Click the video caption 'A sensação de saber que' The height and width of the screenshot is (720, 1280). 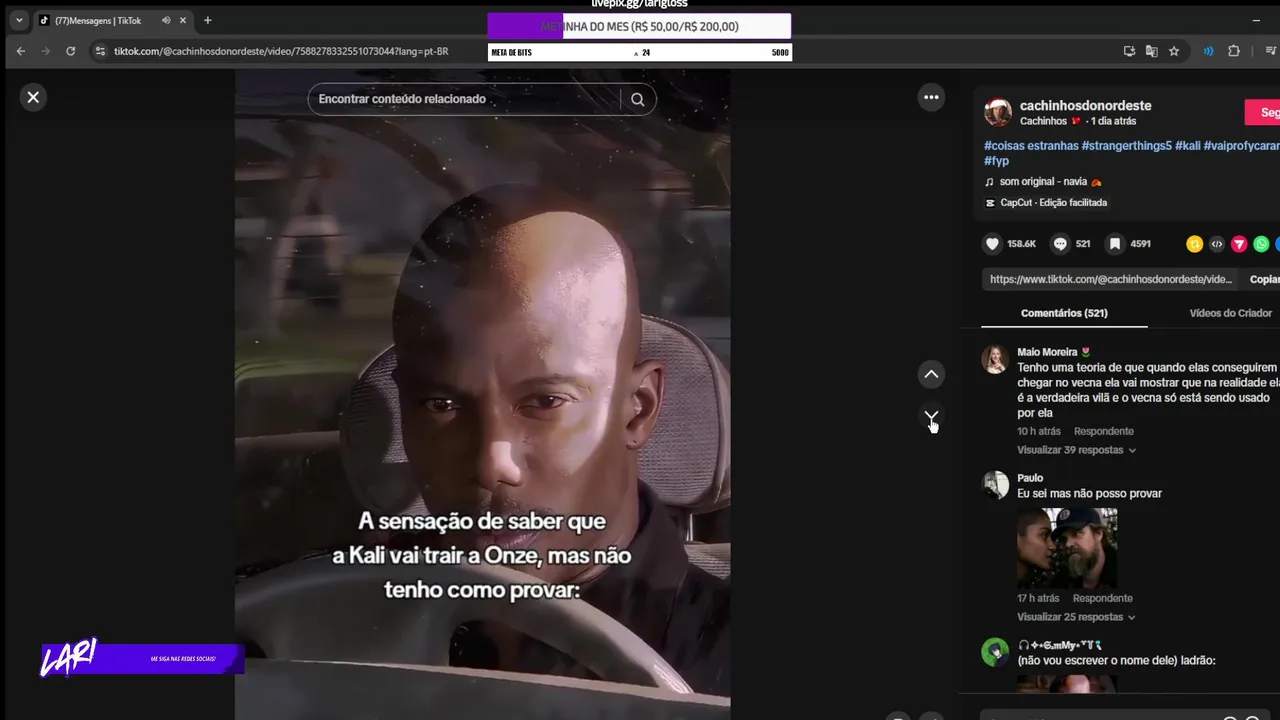[482, 522]
